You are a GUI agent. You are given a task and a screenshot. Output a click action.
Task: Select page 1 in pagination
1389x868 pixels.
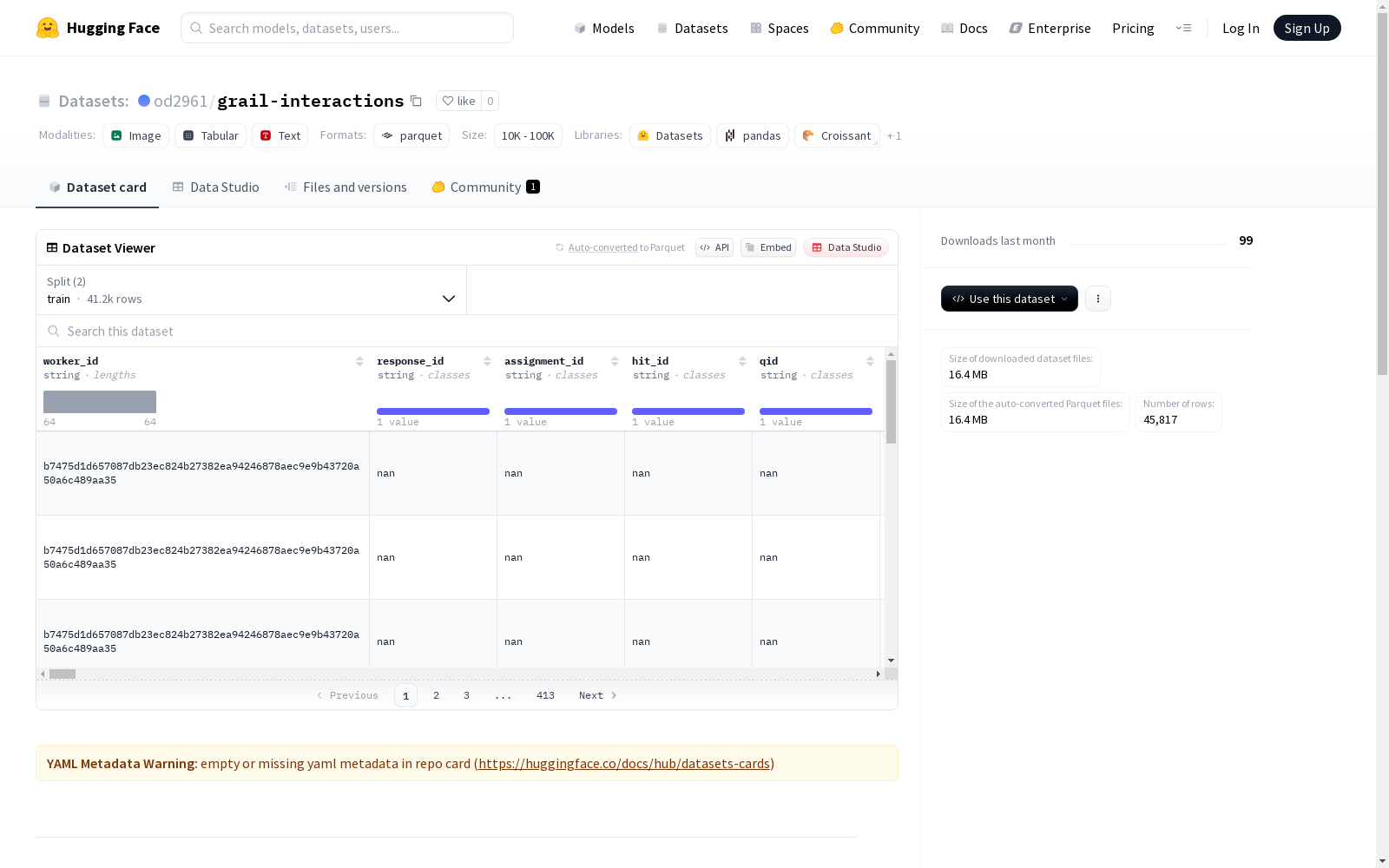point(405,695)
